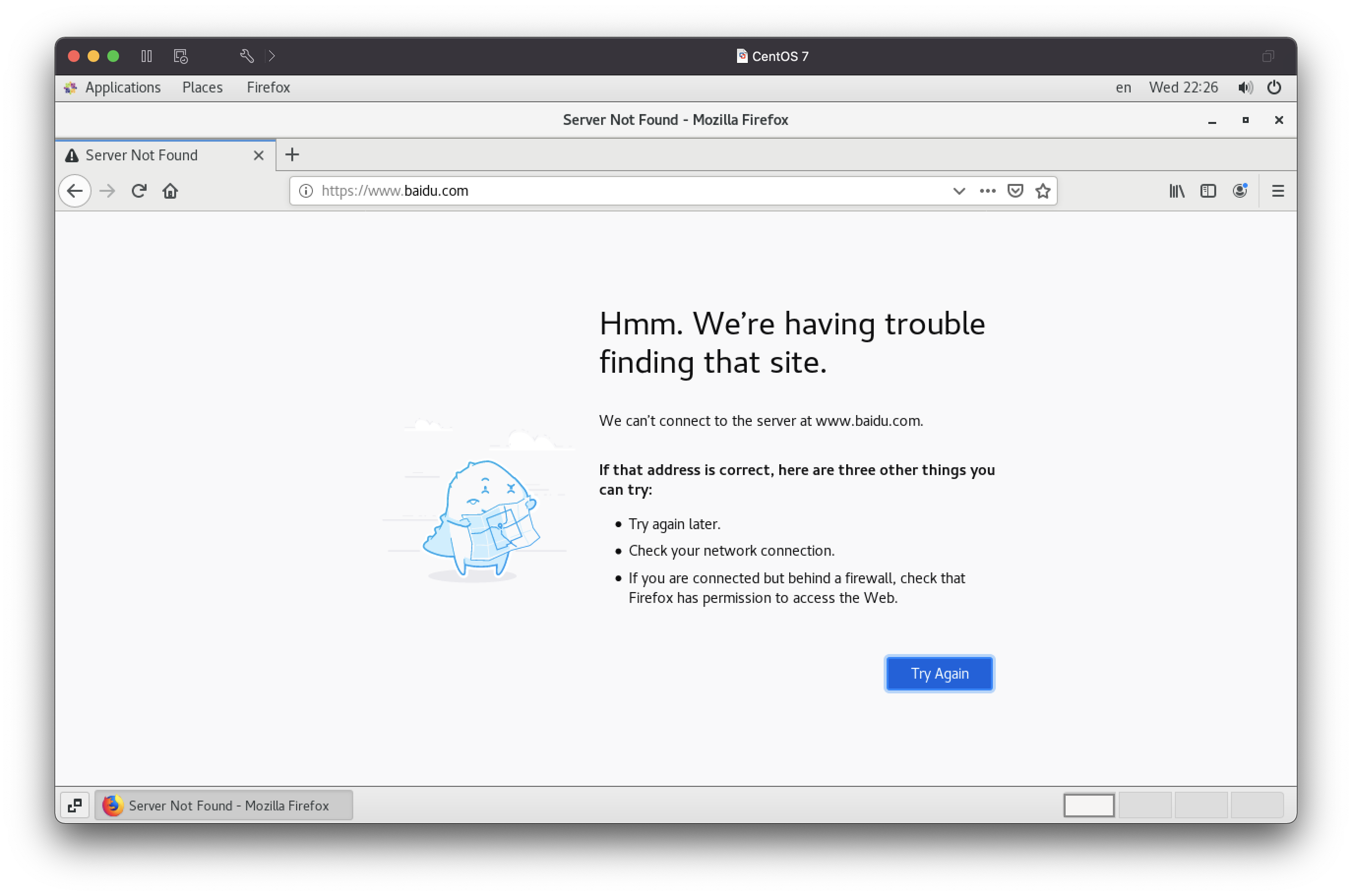Image resolution: width=1352 pixels, height=896 pixels.
Task: Reload the current page
Action: tap(139, 191)
